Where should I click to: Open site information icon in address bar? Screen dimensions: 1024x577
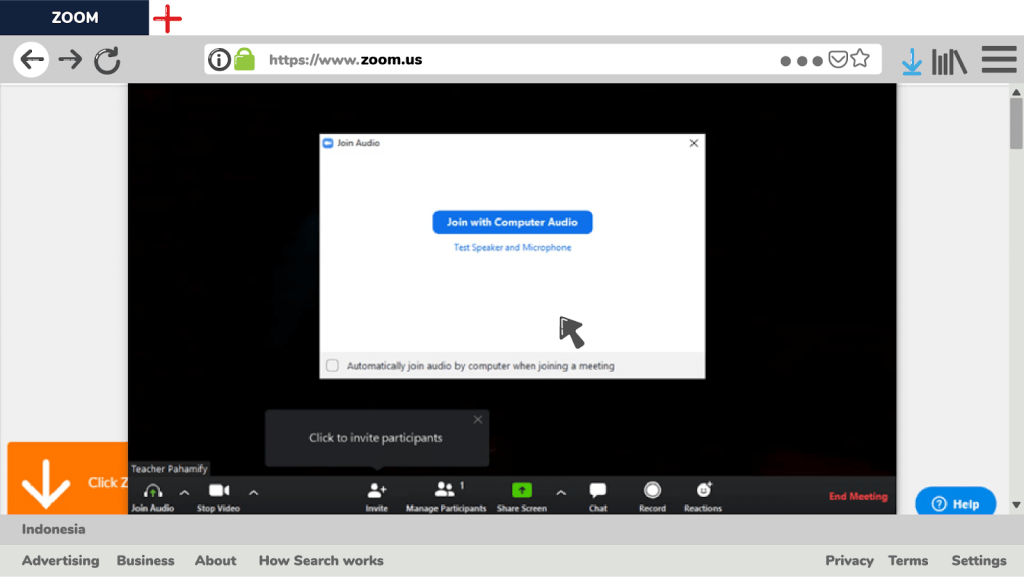click(x=219, y=59)
